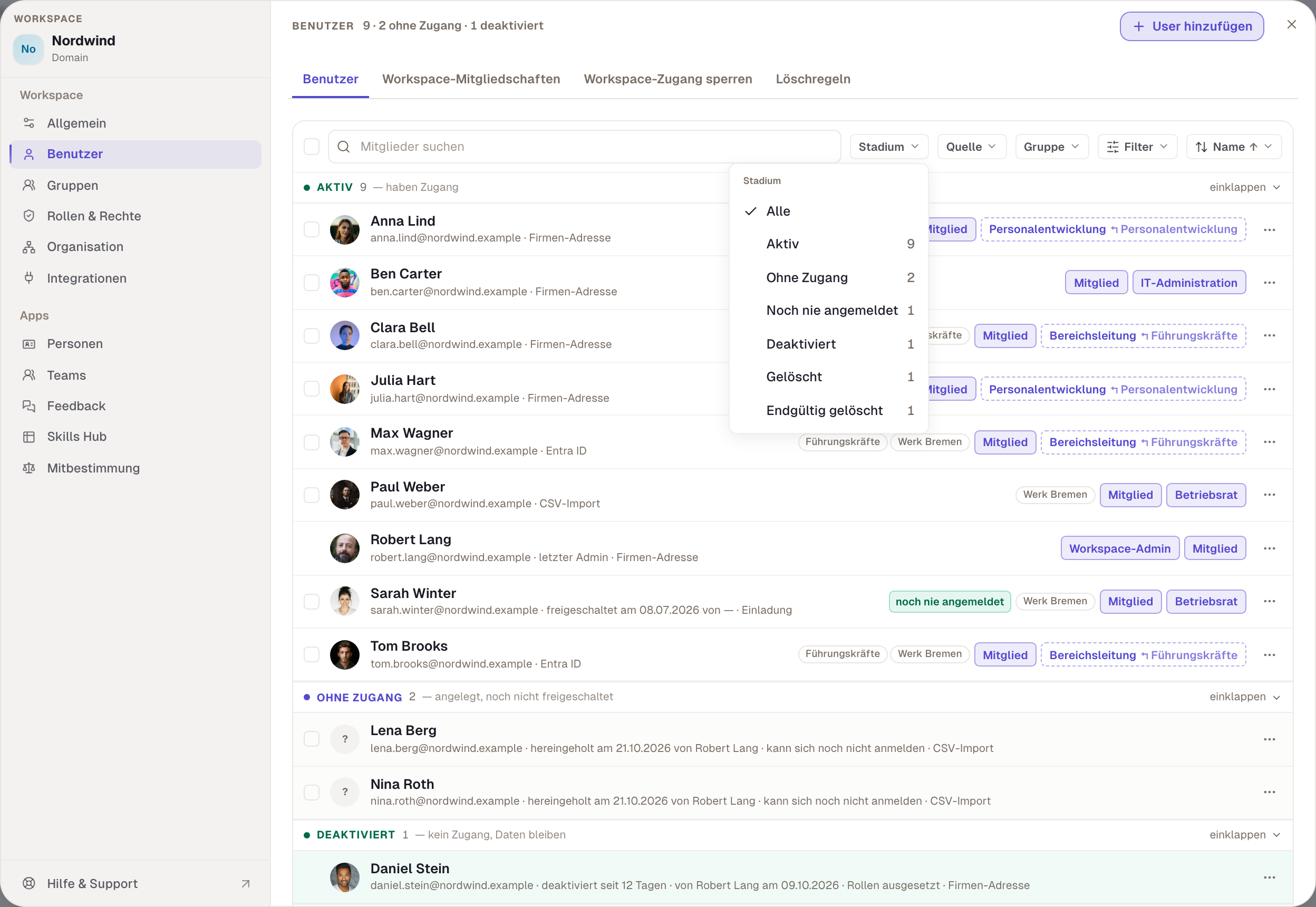Open more options for Anna Lind

(x=1270, y=229)
